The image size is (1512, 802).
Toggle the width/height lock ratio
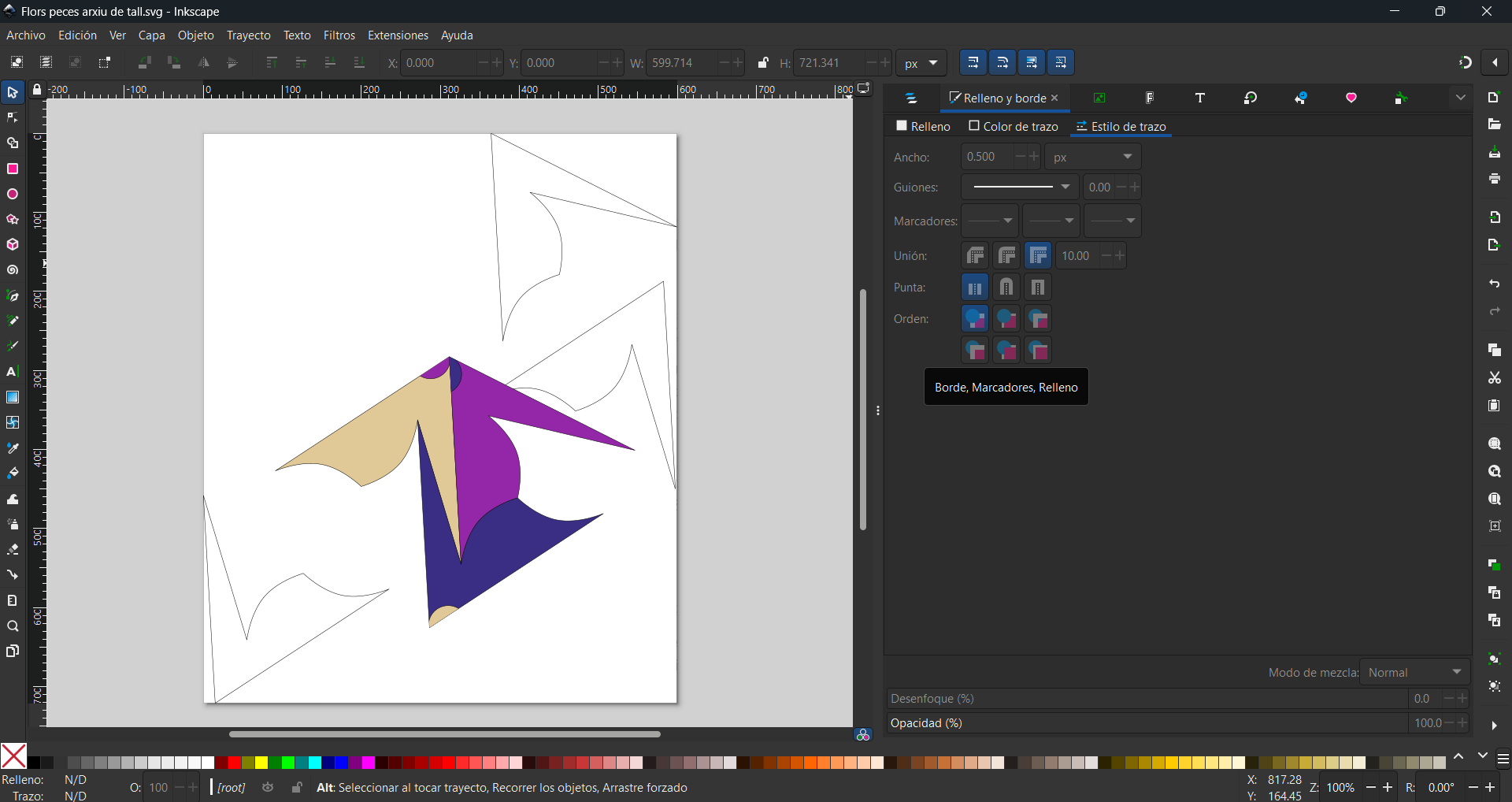click(x=762, y=63)
